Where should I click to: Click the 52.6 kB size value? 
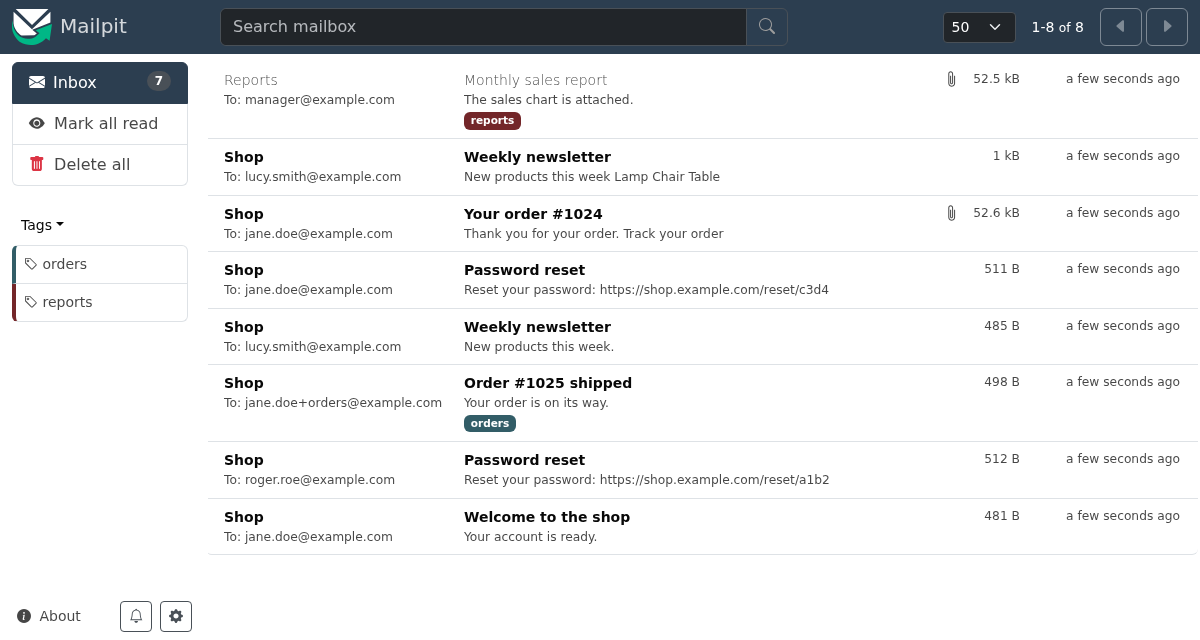click(996, 213)
